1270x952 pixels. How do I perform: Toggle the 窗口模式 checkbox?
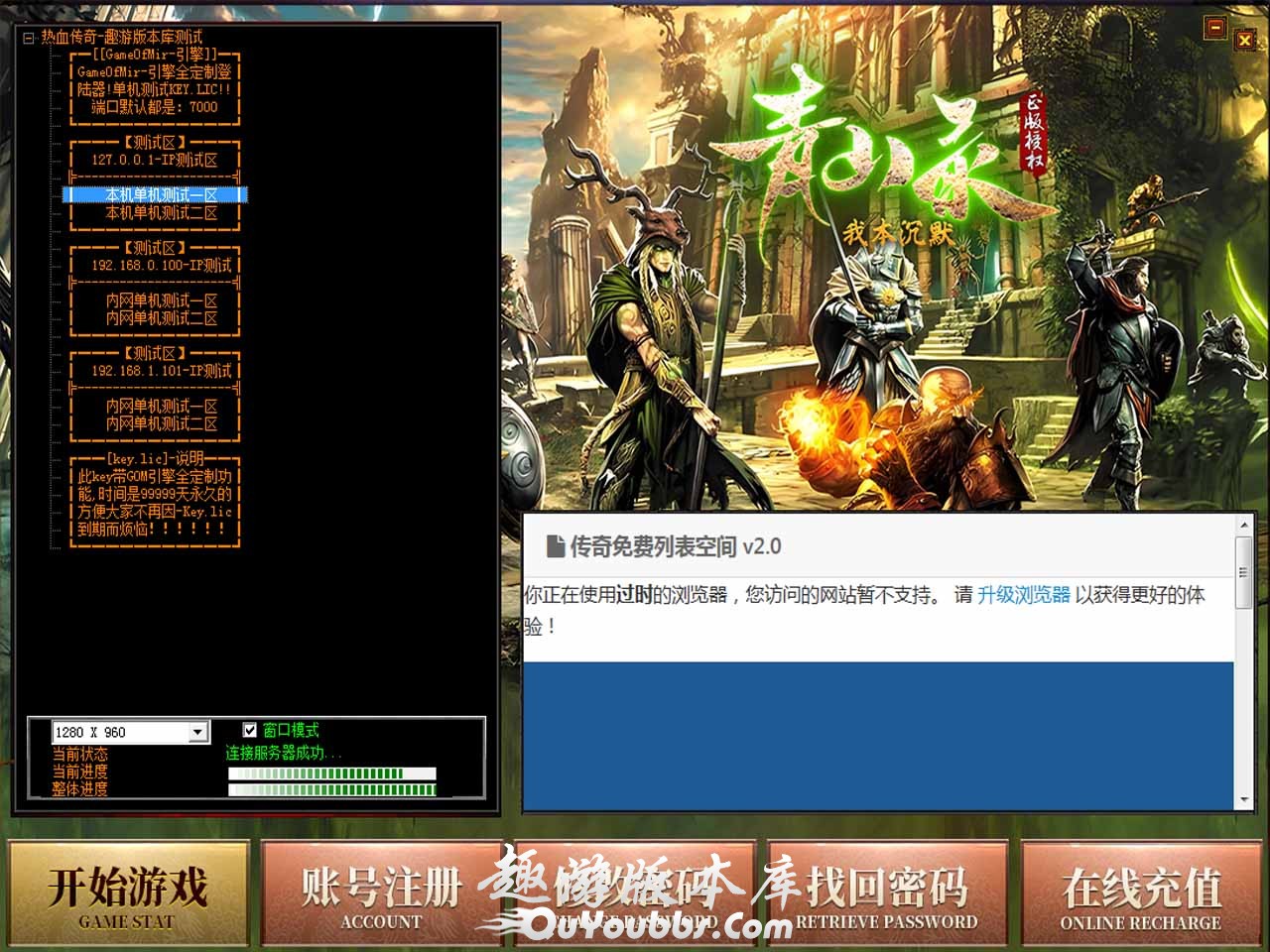[x=250, y=730]
